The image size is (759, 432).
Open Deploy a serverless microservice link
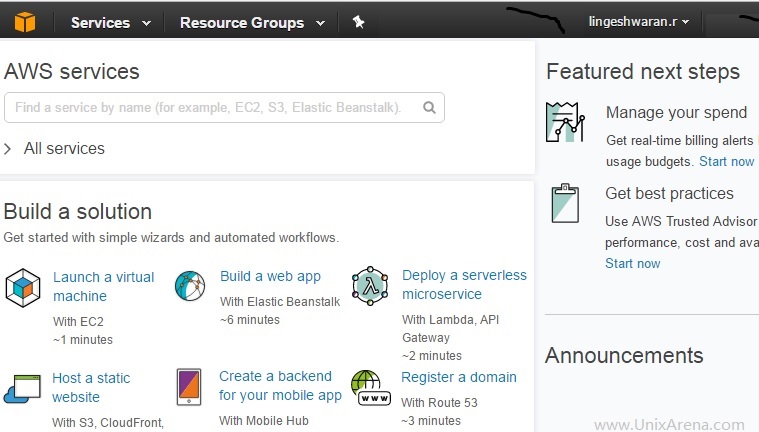click(x=464, y=284)
